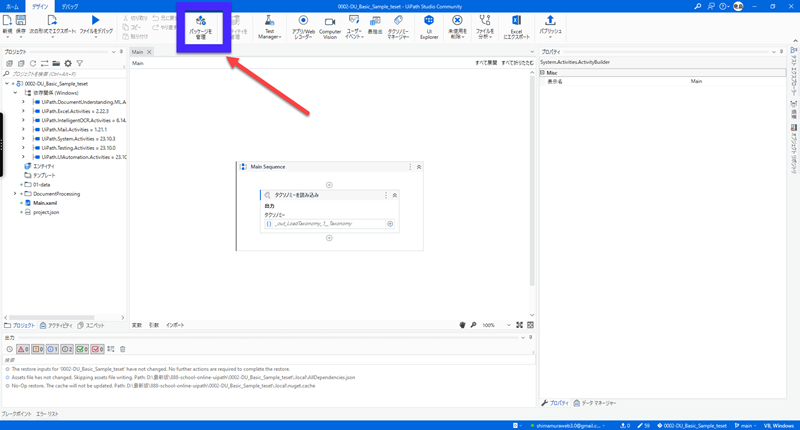Collapse the Dependencies (依存関係) node
Viewport: 800px width, 430px height.
tap(15, 93)
